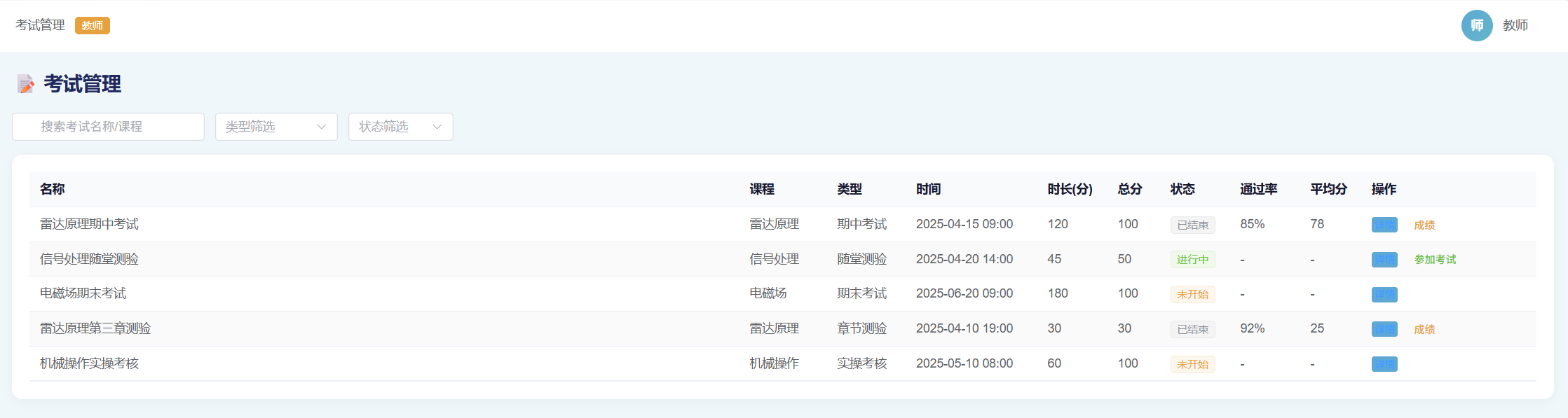This screenshot has width=1568, height=418.
Task: Open 详情 for 雷达原理期中考试
Action: click(x=1384, y=225)
